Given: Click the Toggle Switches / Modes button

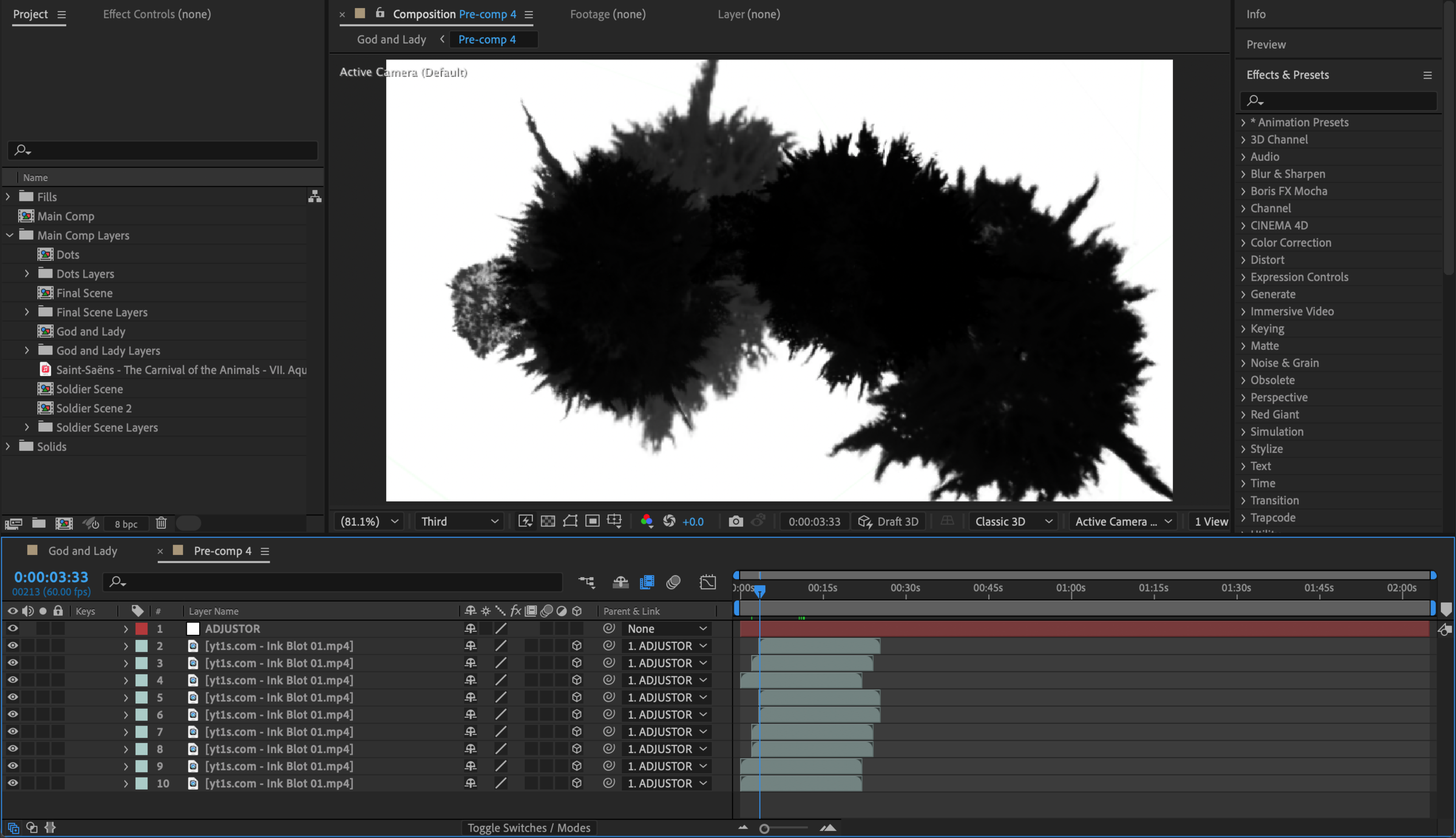Looking at the screenshot, I should 528,828.
